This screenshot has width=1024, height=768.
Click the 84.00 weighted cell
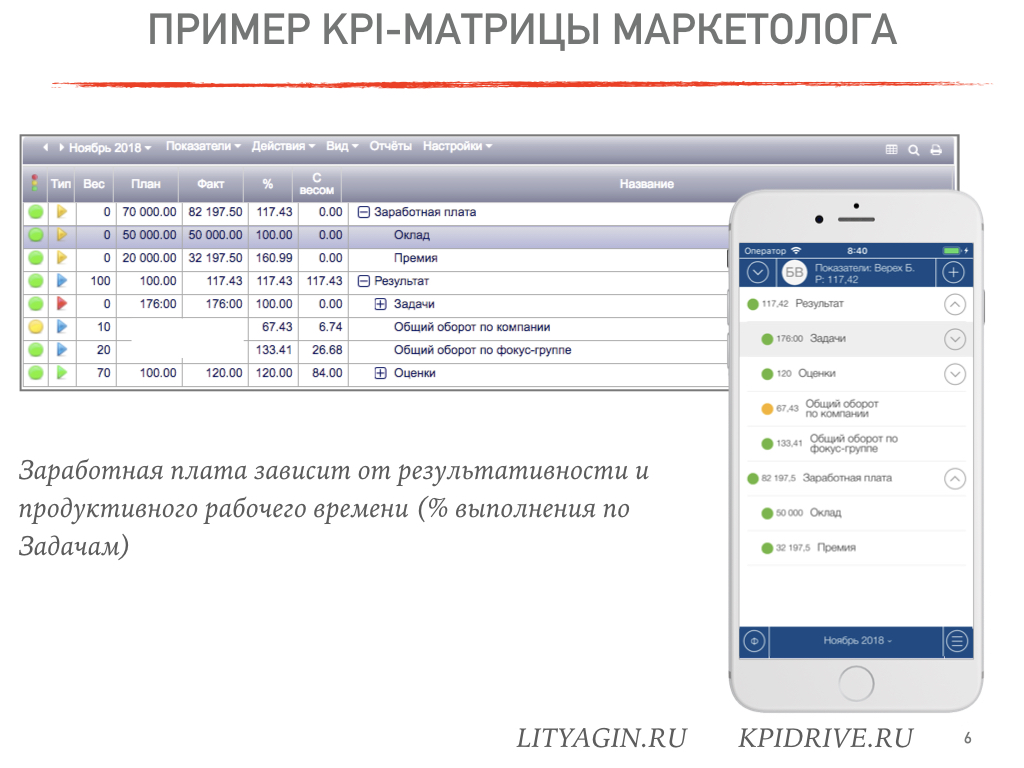[325, 373]
